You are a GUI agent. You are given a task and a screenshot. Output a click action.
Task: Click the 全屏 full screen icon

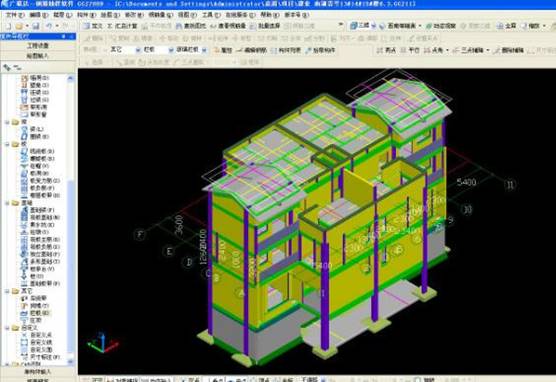click(x=506, y=26)
